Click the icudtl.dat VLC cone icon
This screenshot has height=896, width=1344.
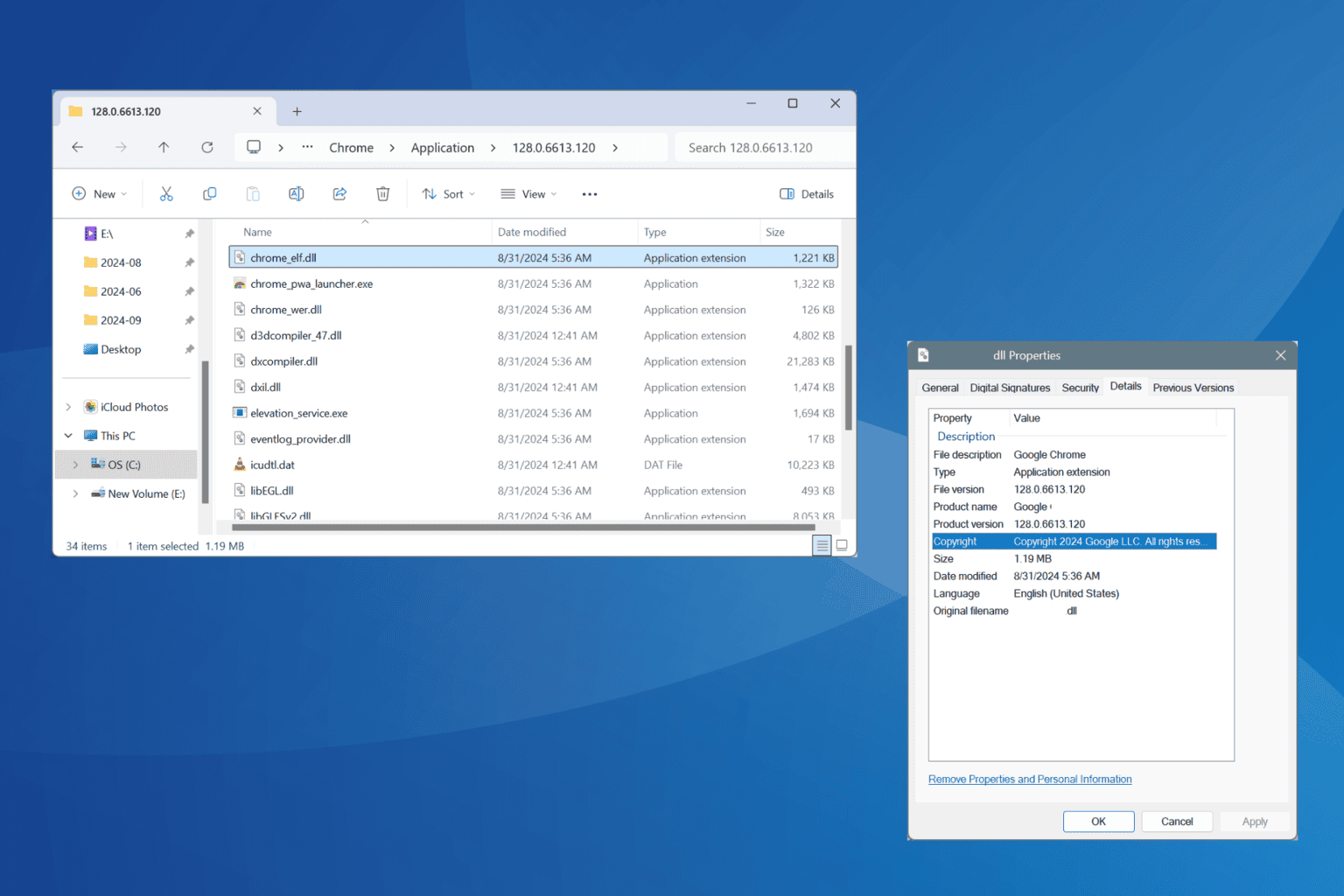pyautogui.click(x=240, y=465)
